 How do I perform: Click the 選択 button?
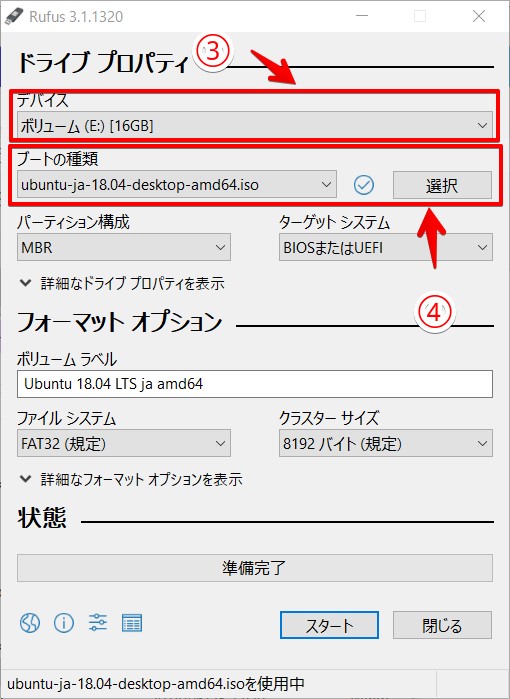pyautogui.click(x=442, y=185)
